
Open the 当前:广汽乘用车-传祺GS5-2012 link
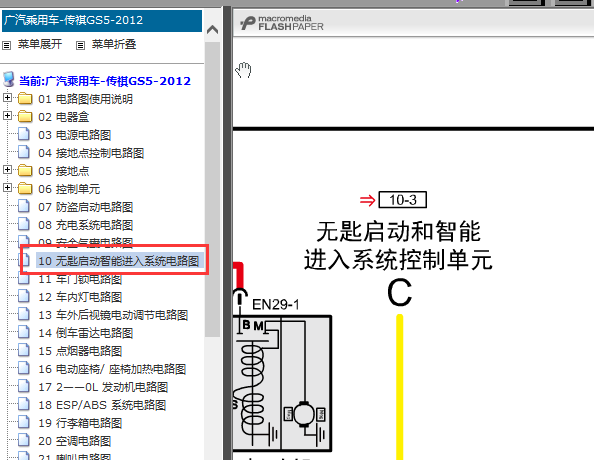tap(105, 81)
